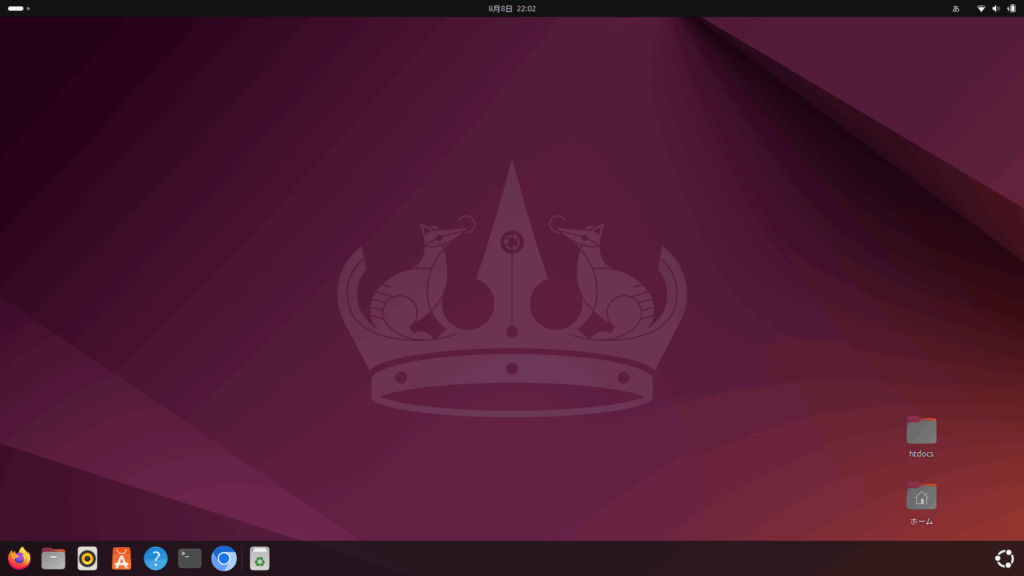The image size is (1024, 576).
Task: Launch Firefox from the dock
Action: [x=19, y=558]
